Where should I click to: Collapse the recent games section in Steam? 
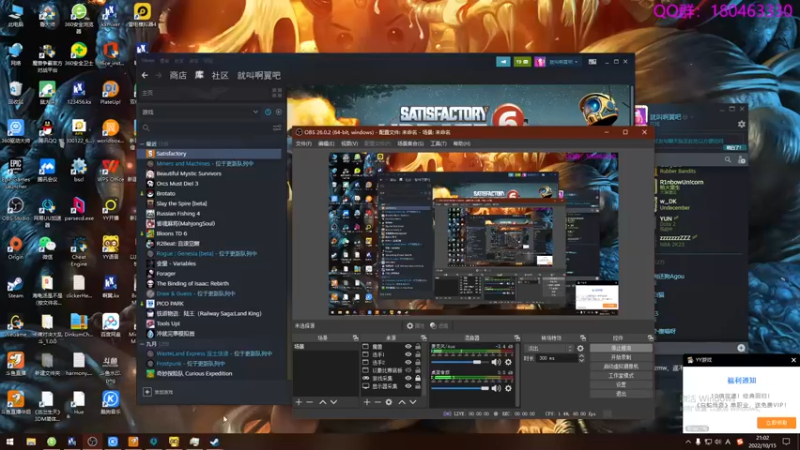click(142, 144)
